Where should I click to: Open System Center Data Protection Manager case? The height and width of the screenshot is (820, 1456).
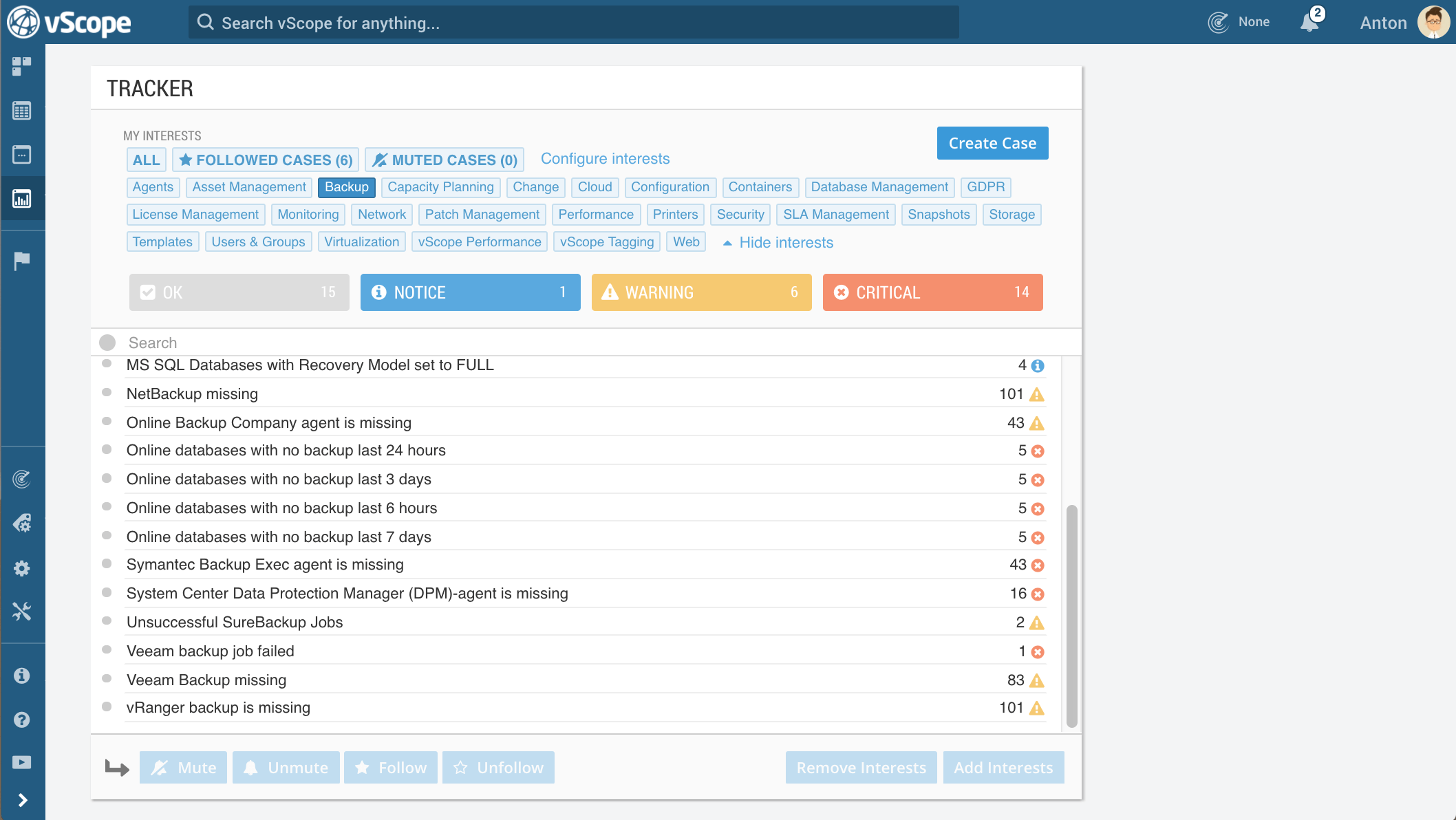tap(347, 594)
